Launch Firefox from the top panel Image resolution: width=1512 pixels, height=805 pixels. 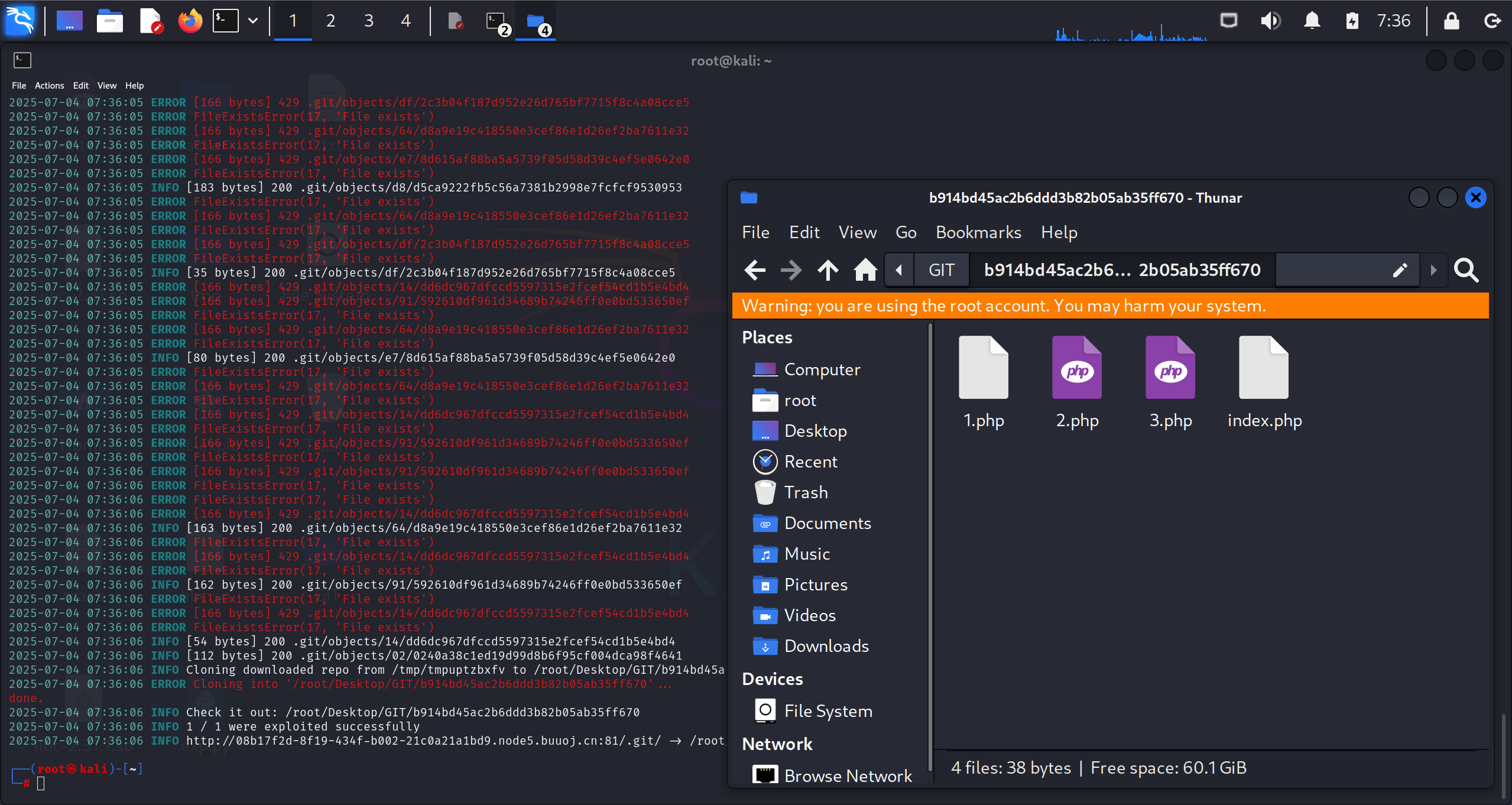(x=190, y=21)
